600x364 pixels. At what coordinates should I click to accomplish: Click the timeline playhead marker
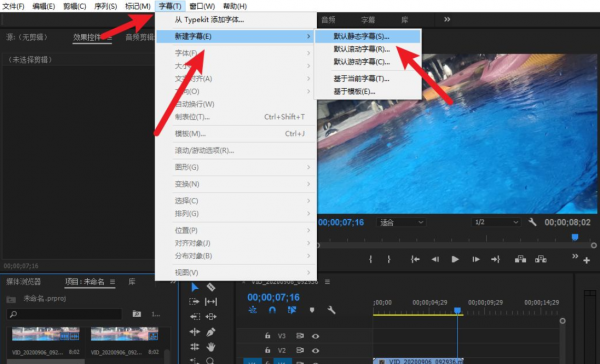(457, 310)
